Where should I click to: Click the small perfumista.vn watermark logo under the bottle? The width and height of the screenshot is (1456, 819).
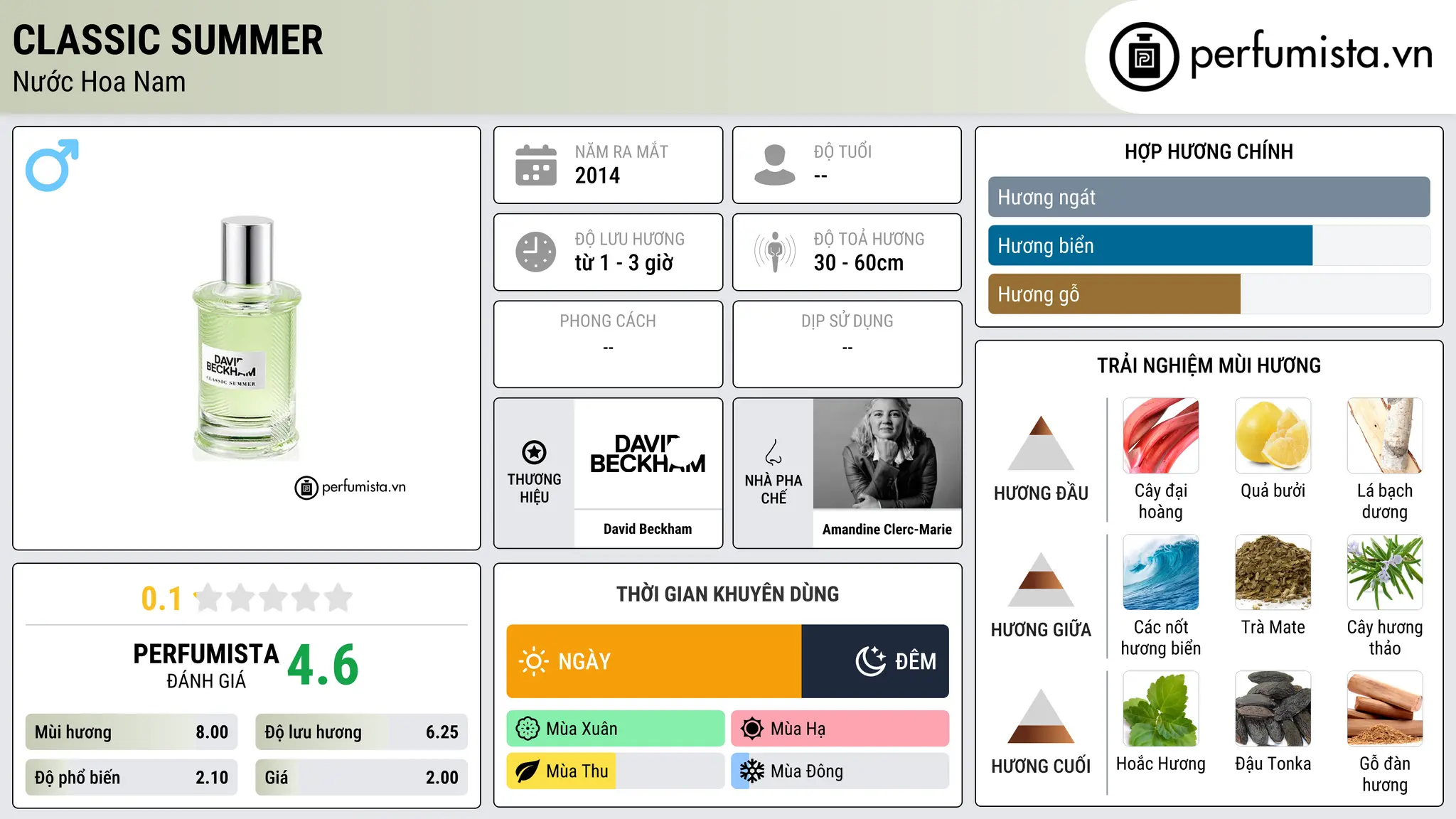tap(350, 488)
